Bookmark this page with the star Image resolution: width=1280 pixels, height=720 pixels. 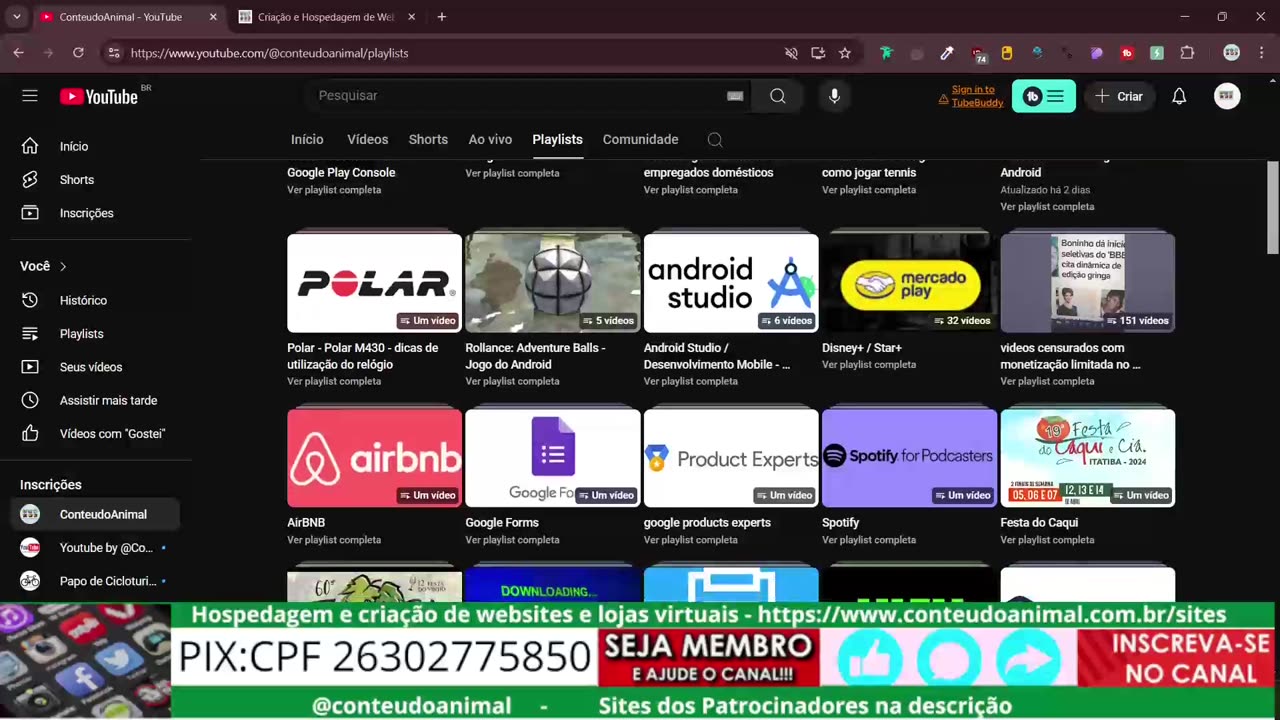coord(845,53)
